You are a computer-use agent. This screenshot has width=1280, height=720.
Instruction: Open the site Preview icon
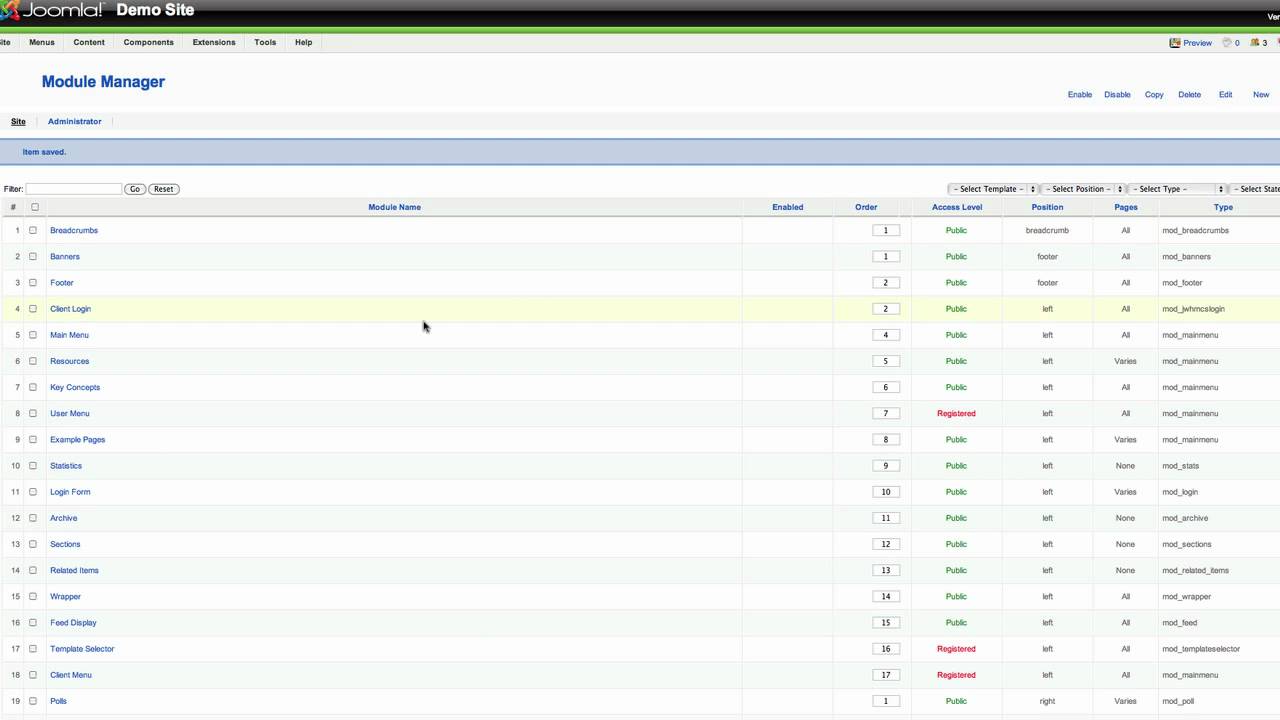1175,42
